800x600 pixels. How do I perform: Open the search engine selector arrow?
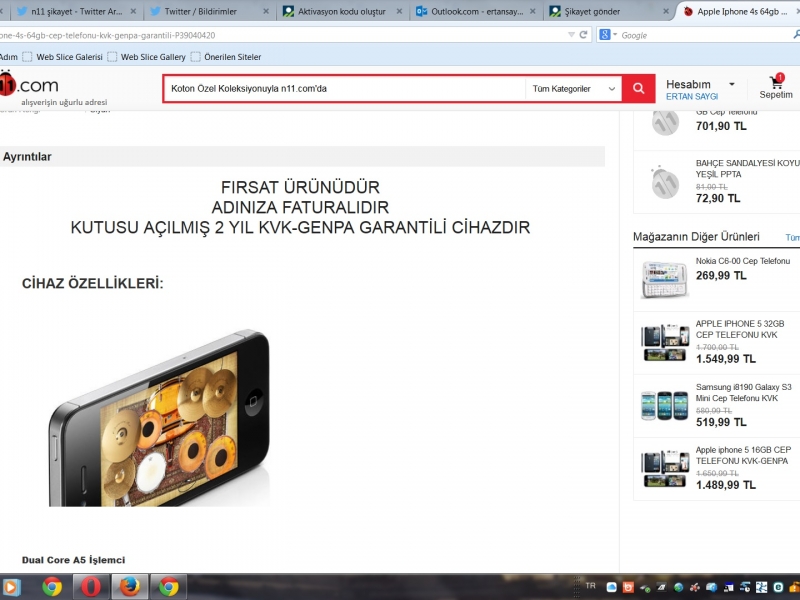tap(615, 35)
